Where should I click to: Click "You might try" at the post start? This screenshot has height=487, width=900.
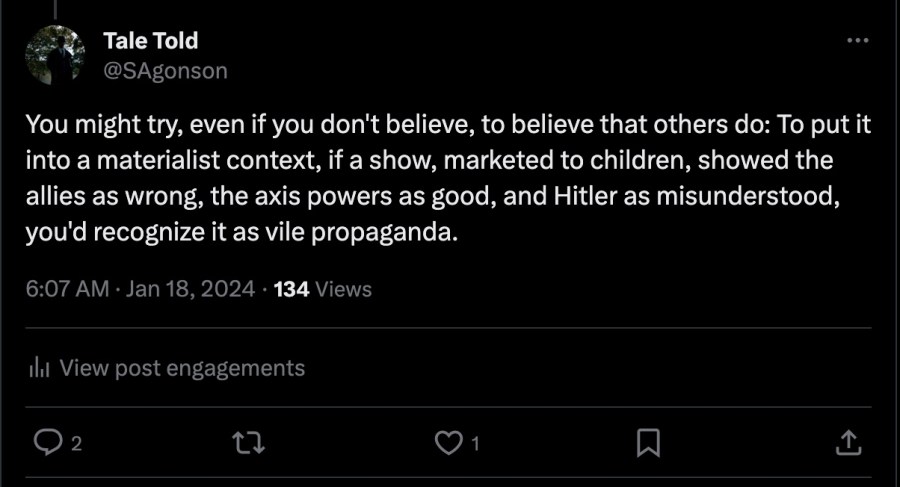pos(89,125)
